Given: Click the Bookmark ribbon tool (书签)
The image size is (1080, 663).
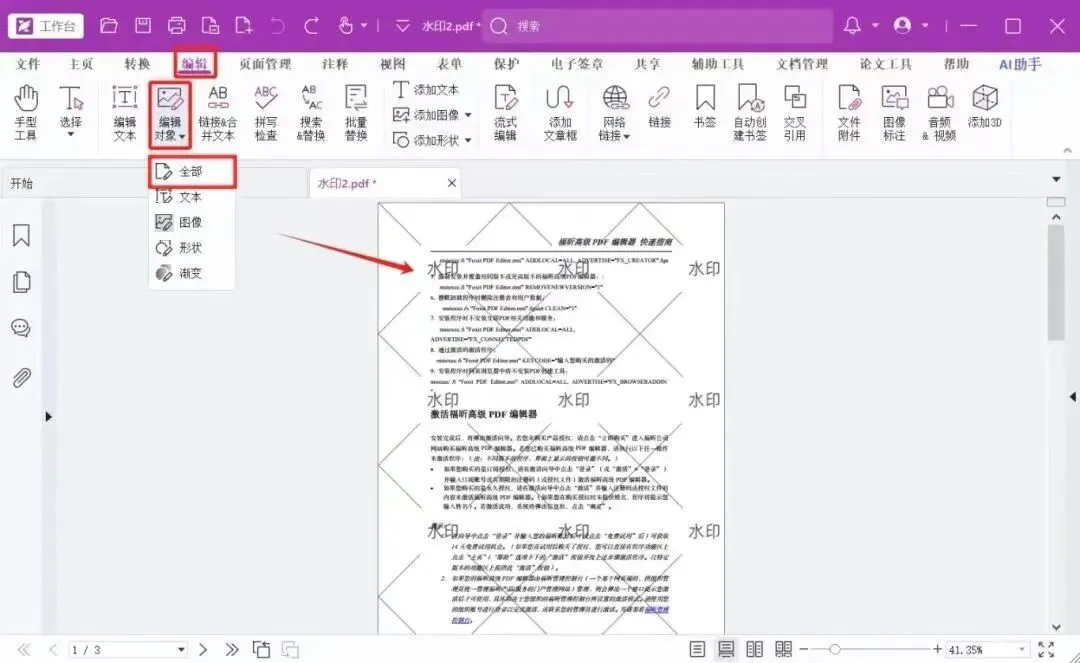Looking at the screenshot, I should 705,107.
